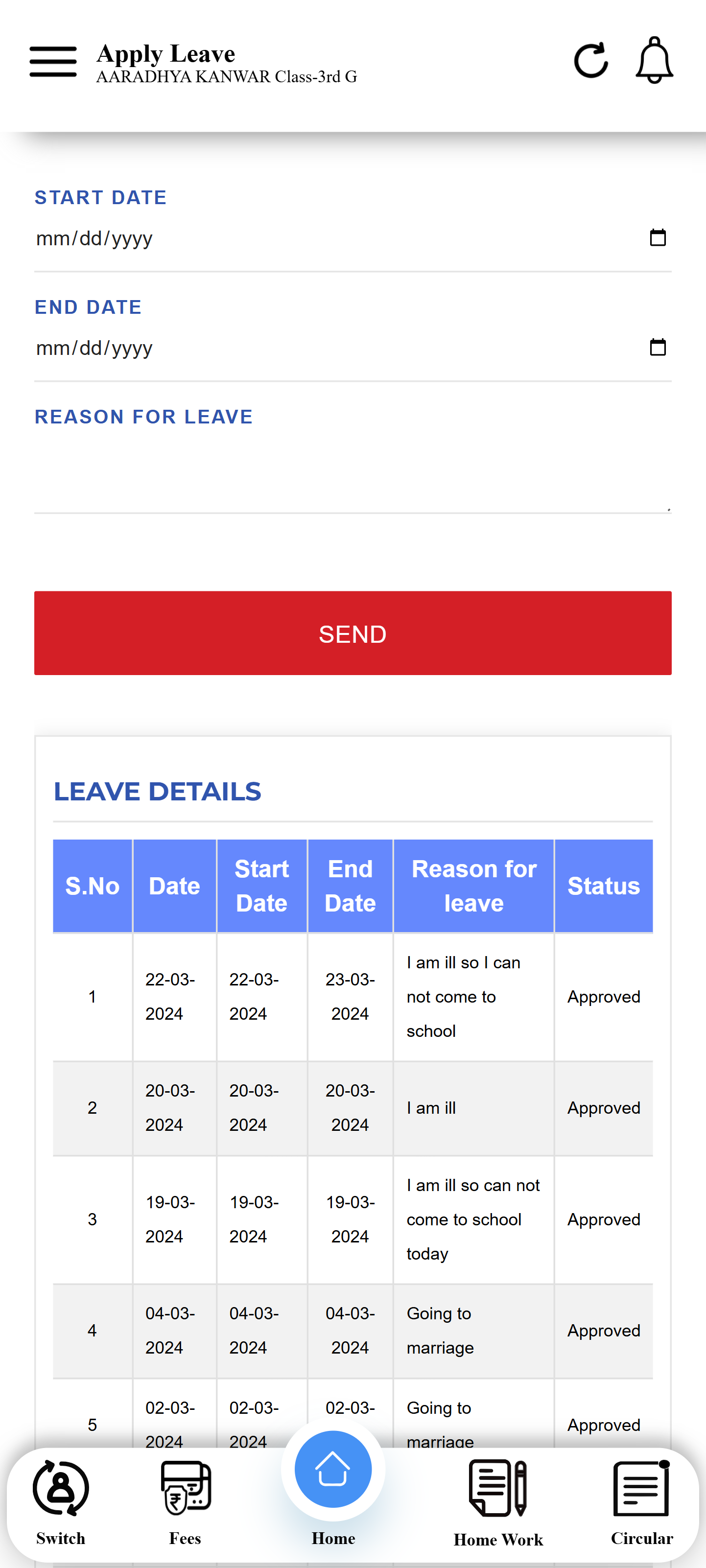The width and height of the screenshot is (706, 1568).
Task: Open the notifications bell
Action: click(654, 61)
